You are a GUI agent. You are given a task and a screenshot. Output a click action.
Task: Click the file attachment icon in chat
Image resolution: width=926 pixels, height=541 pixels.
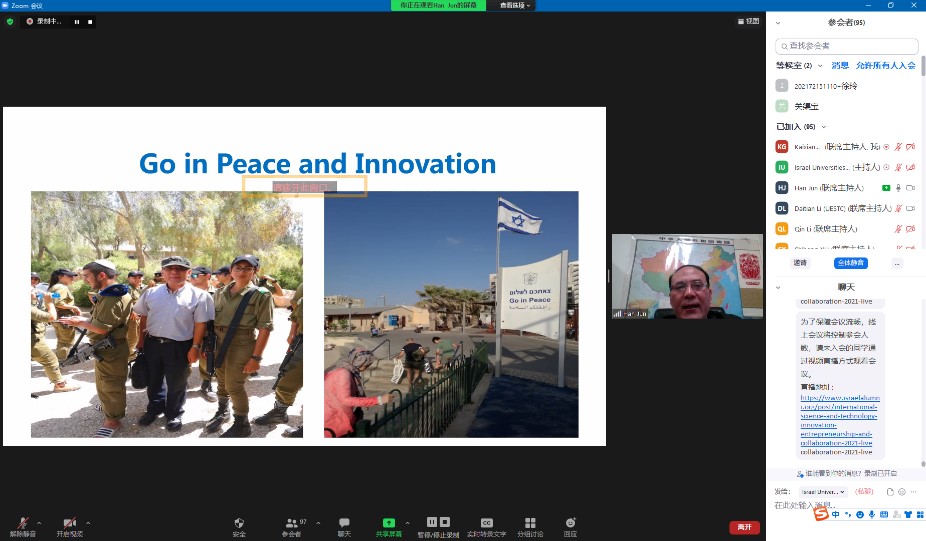[x=890, y=492]
